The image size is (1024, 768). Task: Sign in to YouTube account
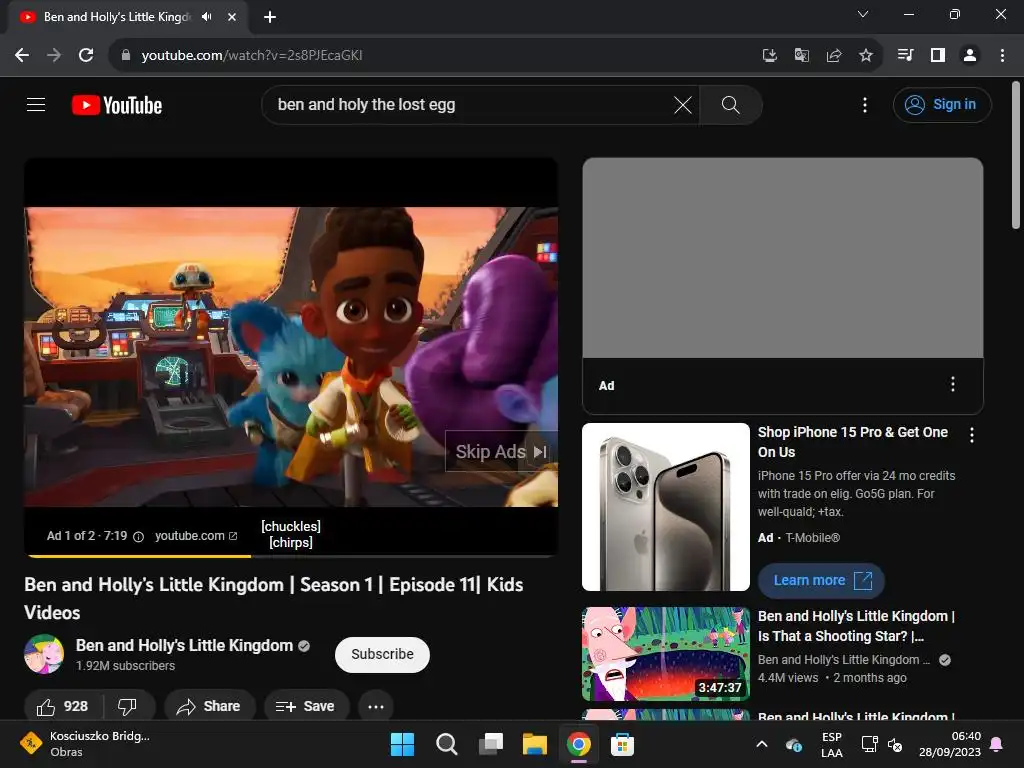942,104
